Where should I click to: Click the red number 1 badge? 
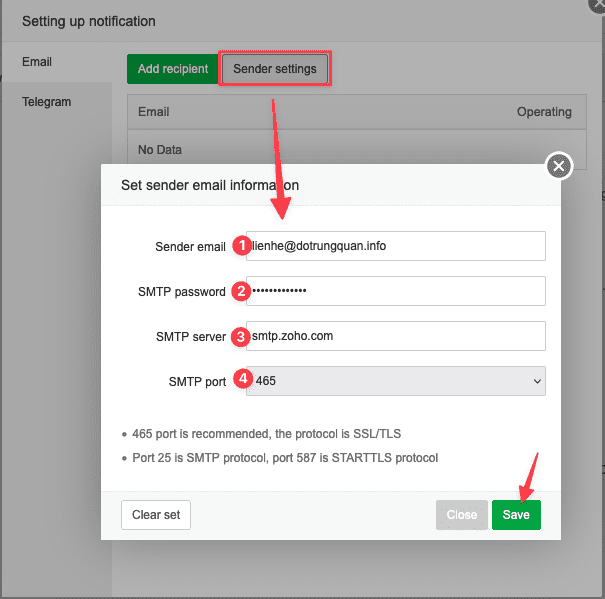coord(240,246)
